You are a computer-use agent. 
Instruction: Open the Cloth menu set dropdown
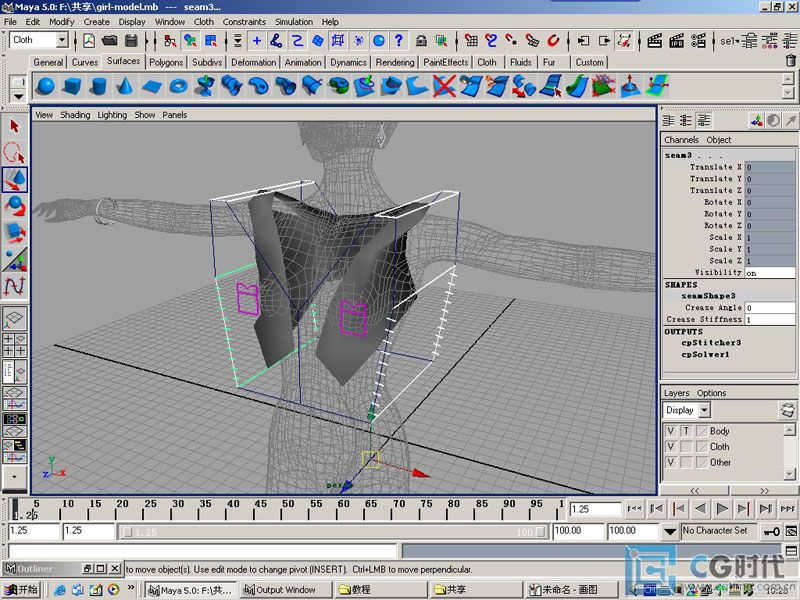pyautogui.click(x=62, y=40)
